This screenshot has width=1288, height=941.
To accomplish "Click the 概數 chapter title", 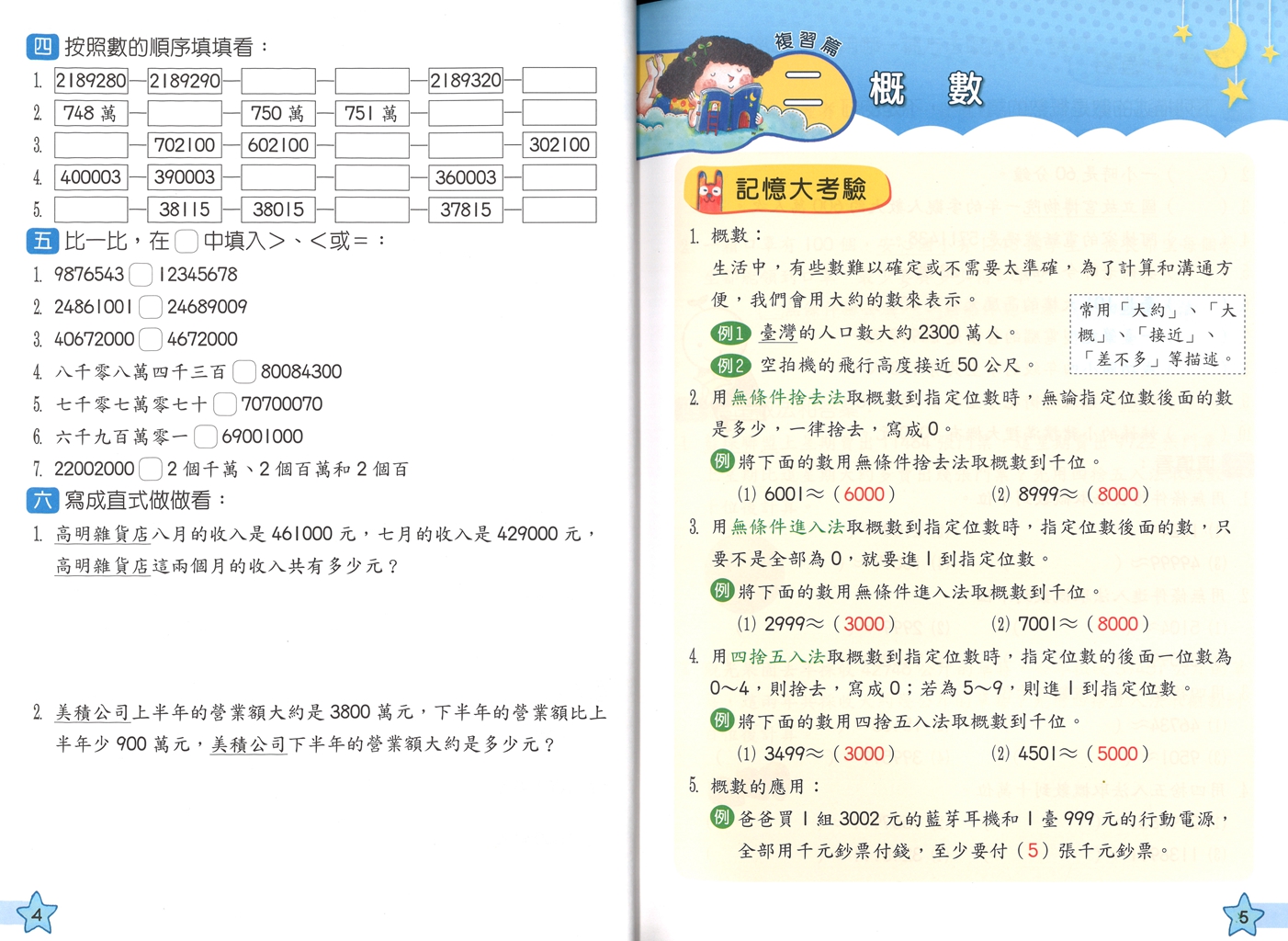I will click(926, 89).
